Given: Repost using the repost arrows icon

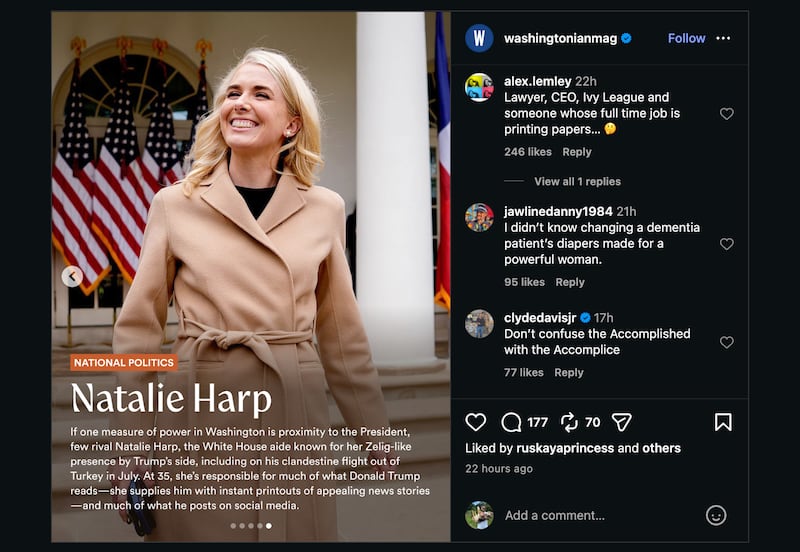Looking at the screenshot, I should point(569,422).
